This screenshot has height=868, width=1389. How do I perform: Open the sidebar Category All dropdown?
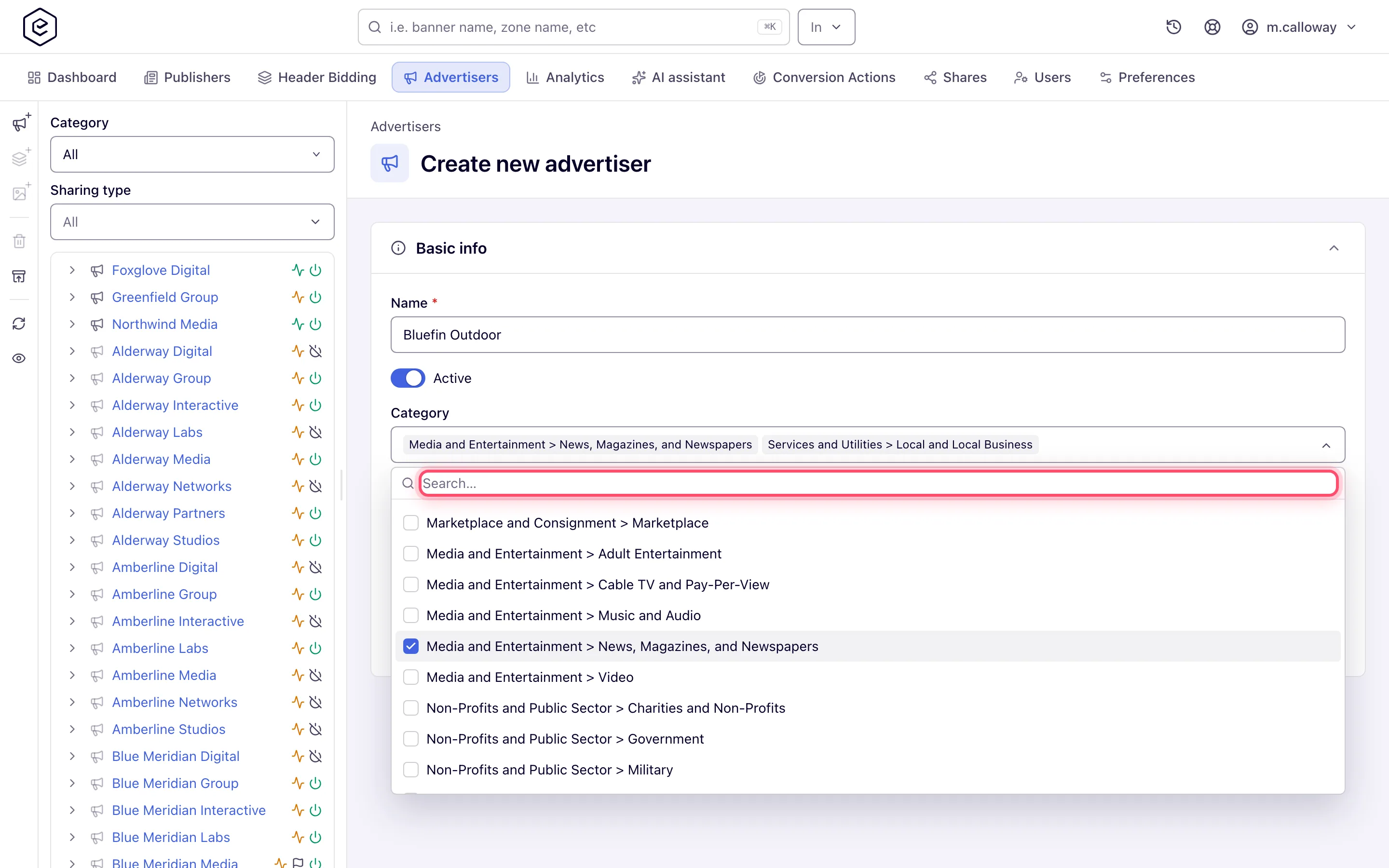192,154
